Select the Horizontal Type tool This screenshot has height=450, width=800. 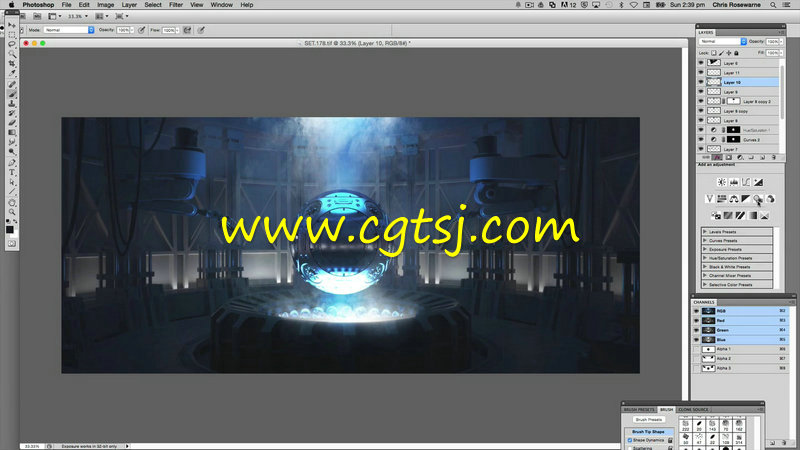[x=12, y=173]
